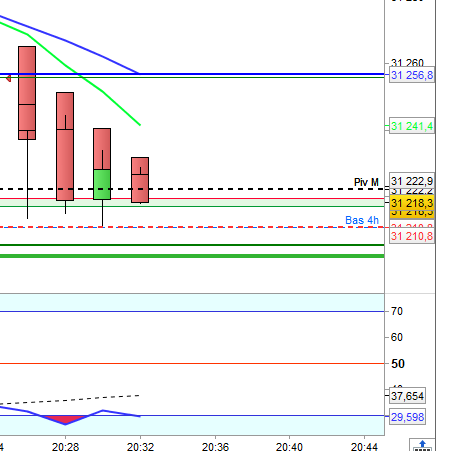Click the 20:28 time axis label
475x451 pixels.
pos(65,447)
